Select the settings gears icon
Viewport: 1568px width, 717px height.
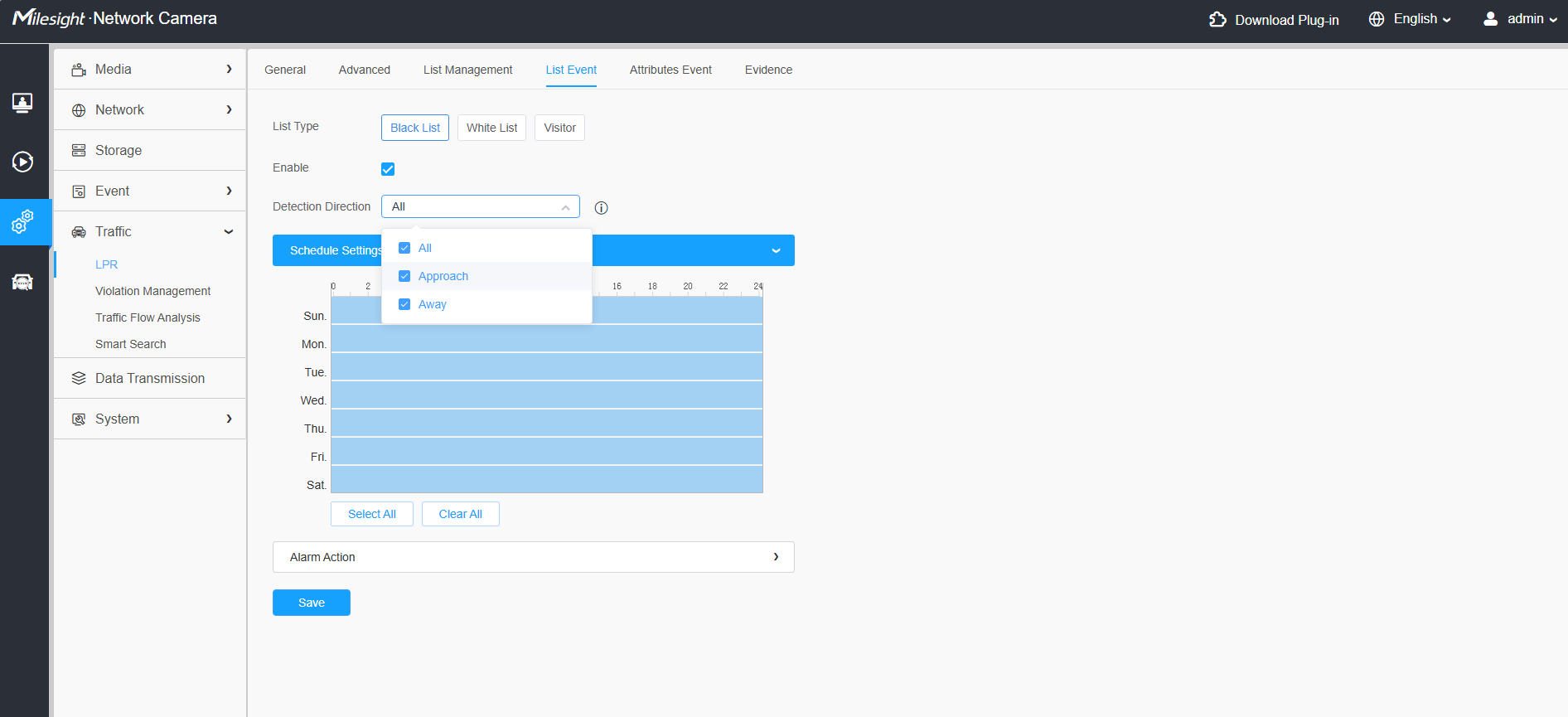pyautogui.click(x=22, y=221)
